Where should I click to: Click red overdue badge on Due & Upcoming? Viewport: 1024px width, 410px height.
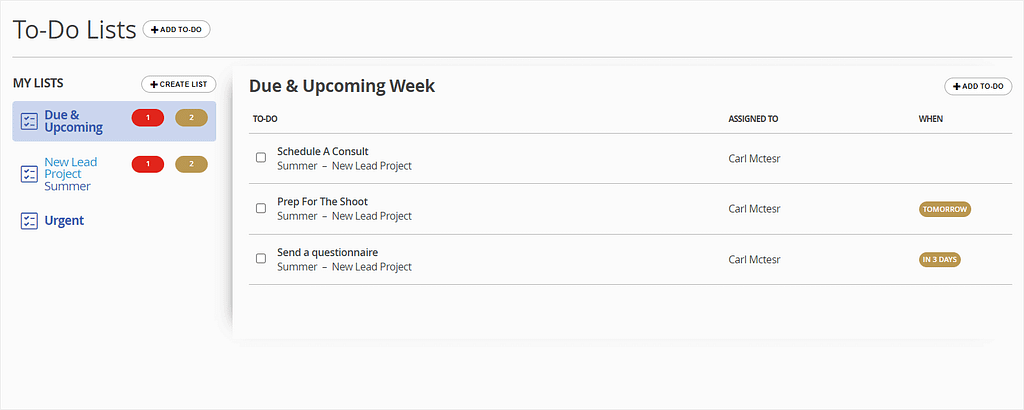pyautogui.click(x=147, y=118)
